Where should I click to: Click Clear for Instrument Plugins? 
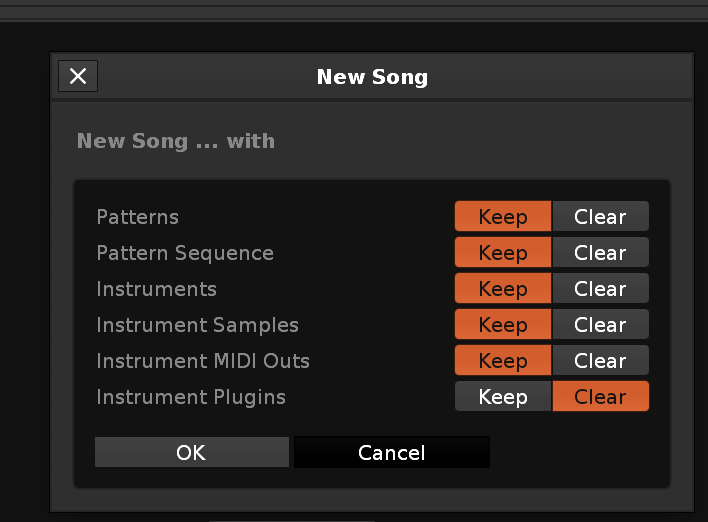[x=600, y=397]
